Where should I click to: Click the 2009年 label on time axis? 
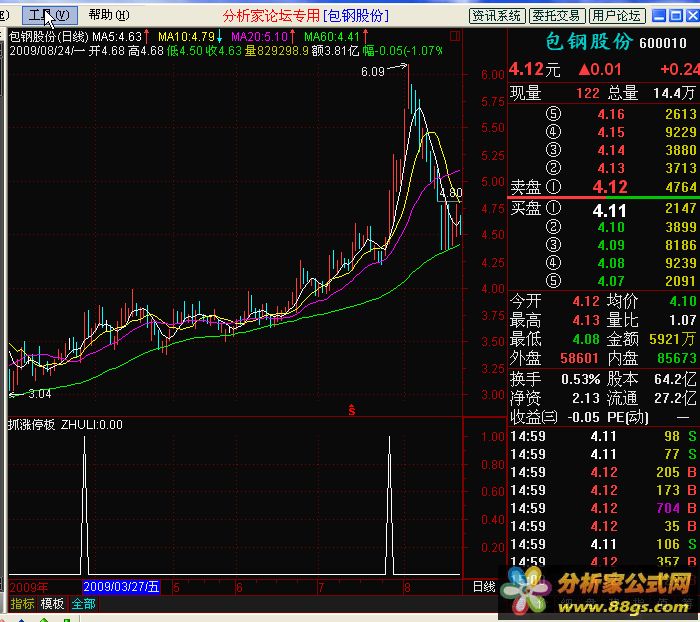pyautogui.click(x=29, y=587)
